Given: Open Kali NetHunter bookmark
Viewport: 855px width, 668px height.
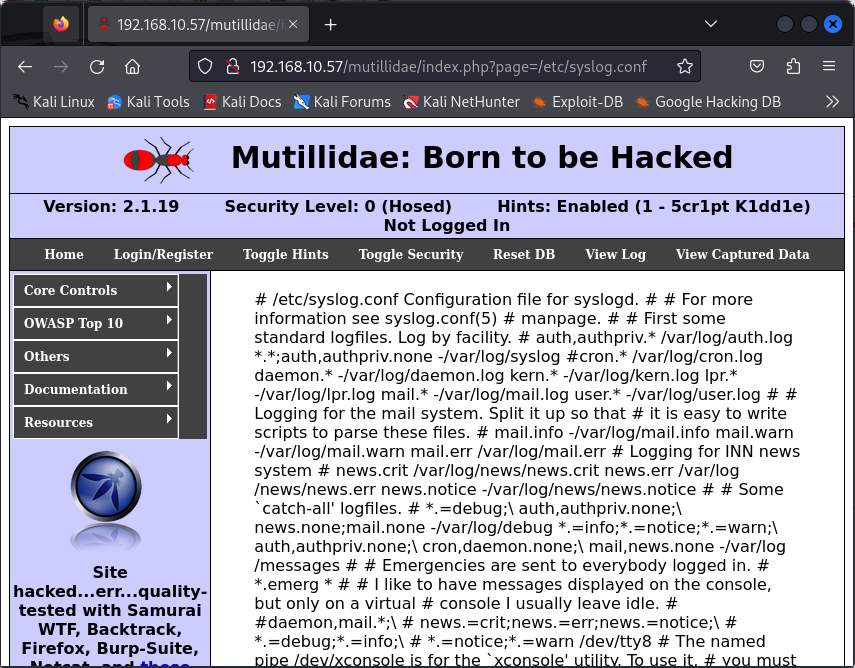Looking at the screenshot, I should pos(461,102).
